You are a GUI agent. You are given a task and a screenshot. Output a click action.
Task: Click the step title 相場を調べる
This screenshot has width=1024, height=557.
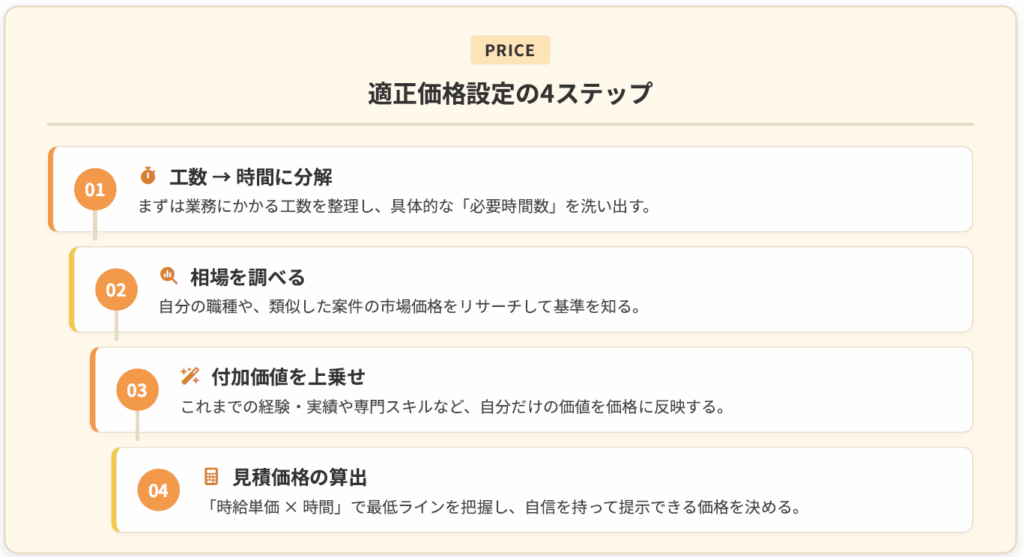click(247, 277)
